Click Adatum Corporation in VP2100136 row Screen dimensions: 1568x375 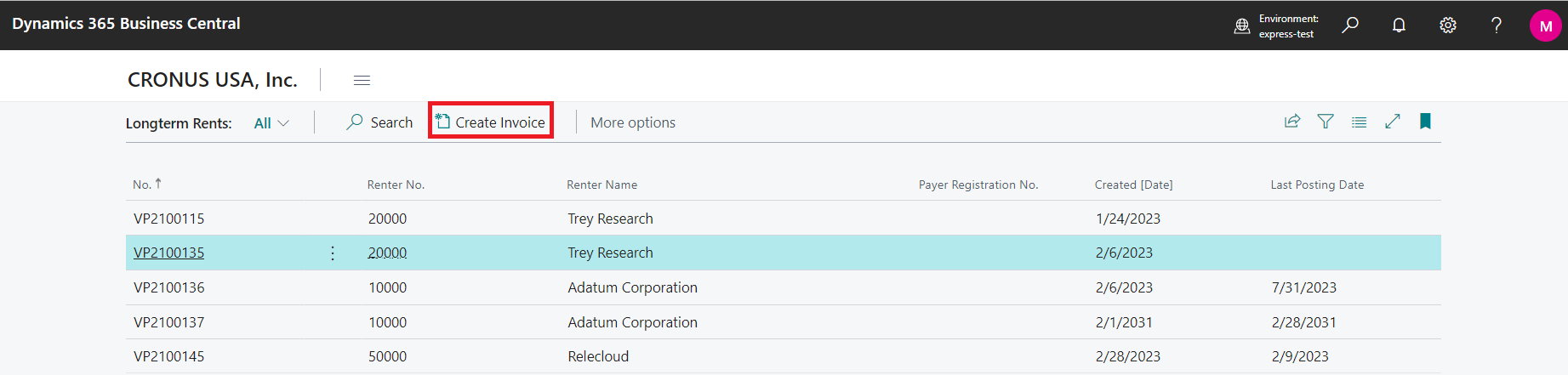point(632,287)
